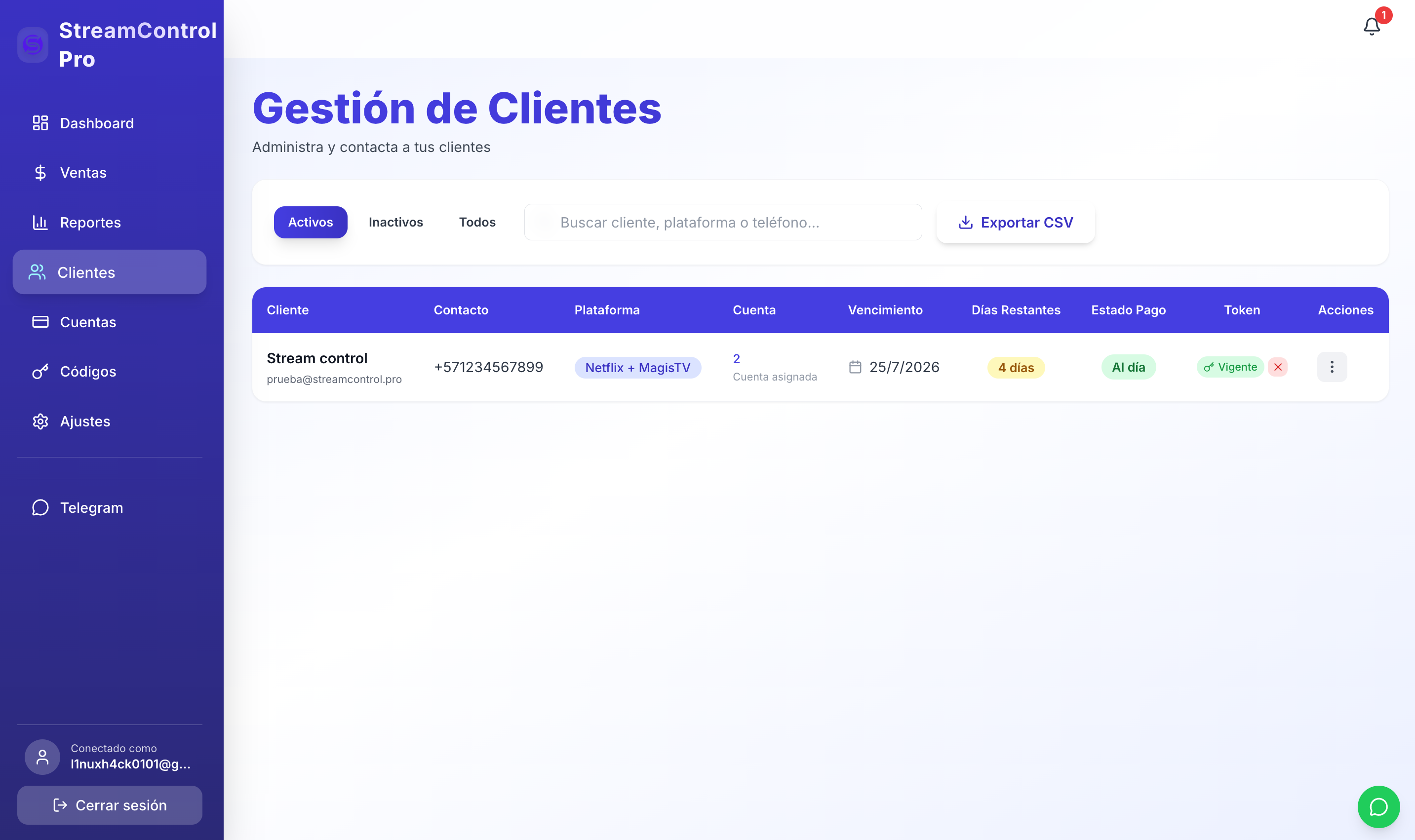The image size is (1415, 840).
Task: Go to Ventas section
Action: click(109, 173)
